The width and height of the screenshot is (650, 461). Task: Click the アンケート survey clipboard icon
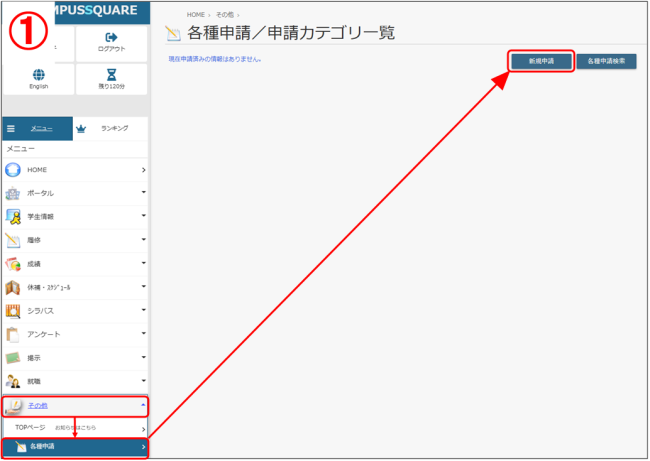coord(13,335)
